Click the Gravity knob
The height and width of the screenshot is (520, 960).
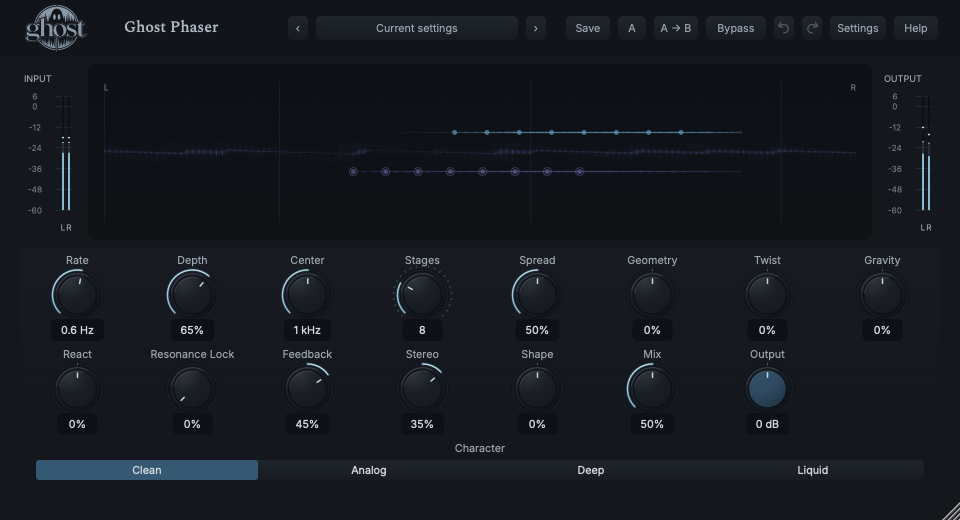[882, 295]
